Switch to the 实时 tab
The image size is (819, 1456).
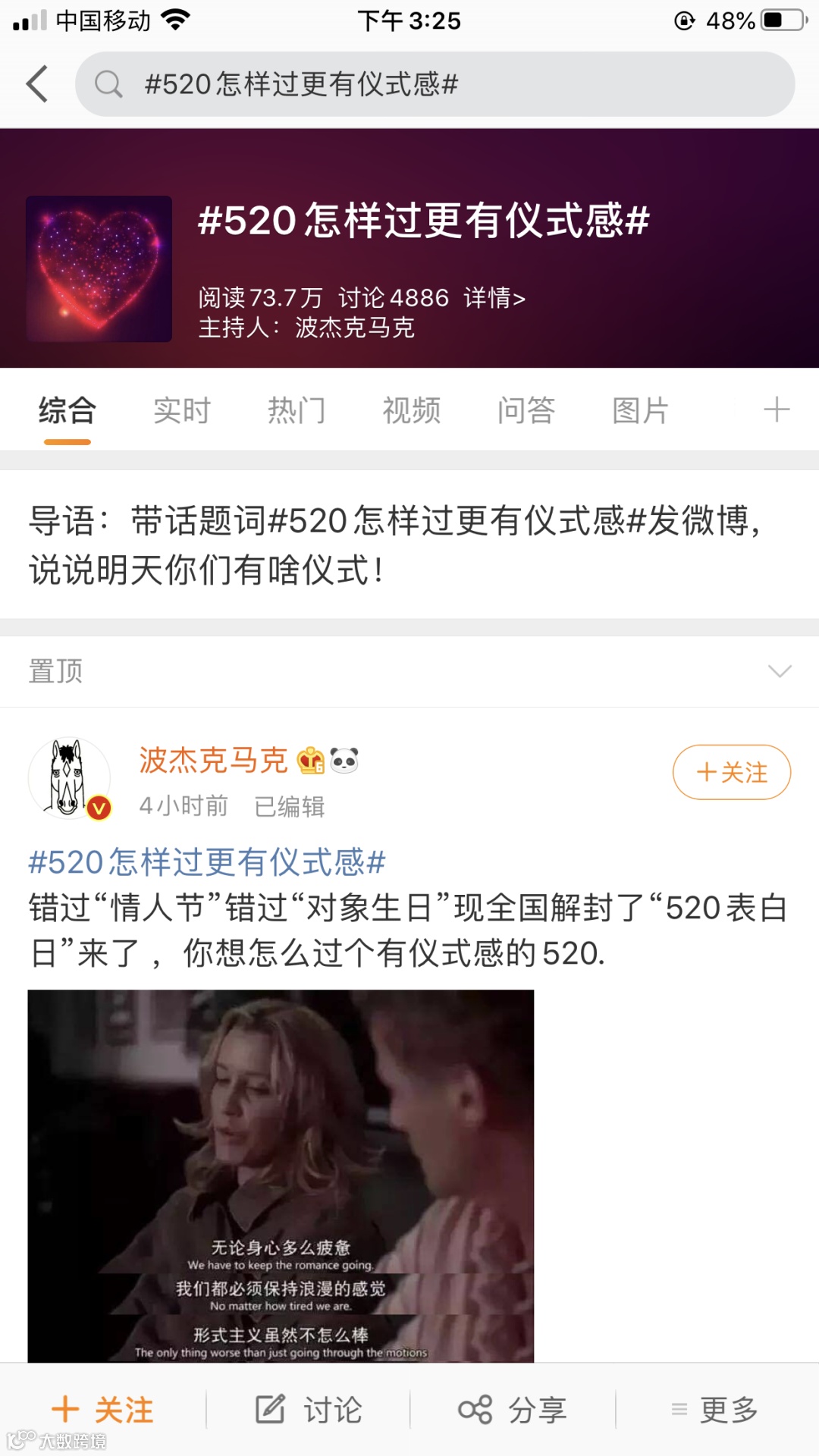(x=182, y=410)
